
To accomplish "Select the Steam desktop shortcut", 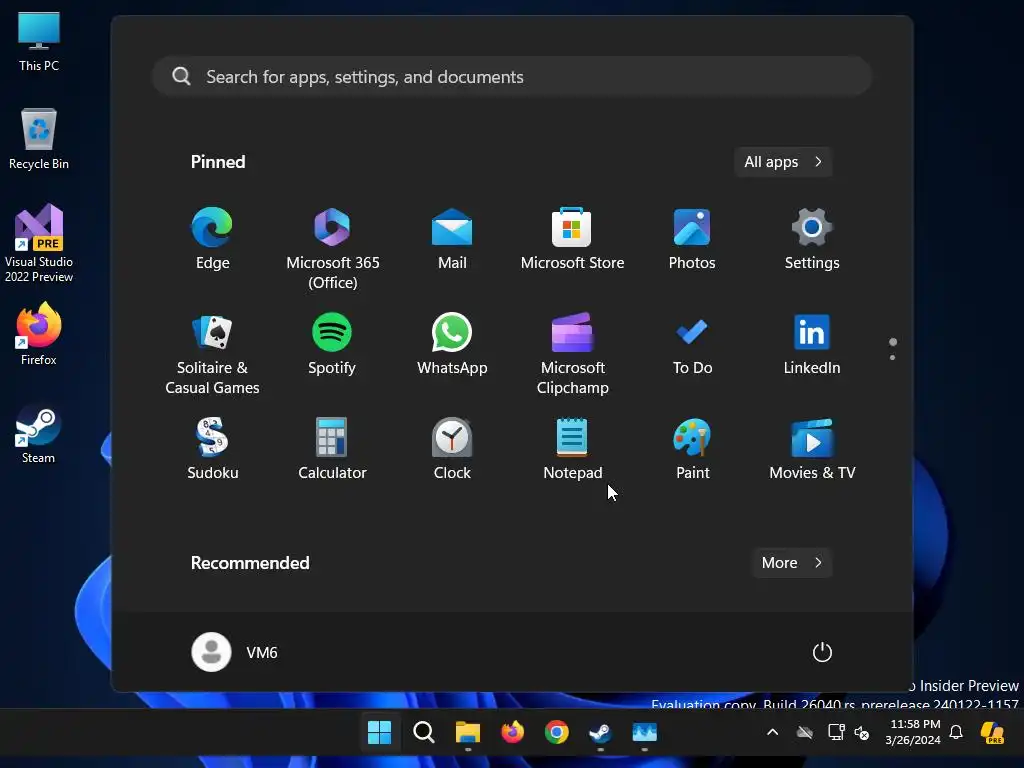I will (39, 434).
